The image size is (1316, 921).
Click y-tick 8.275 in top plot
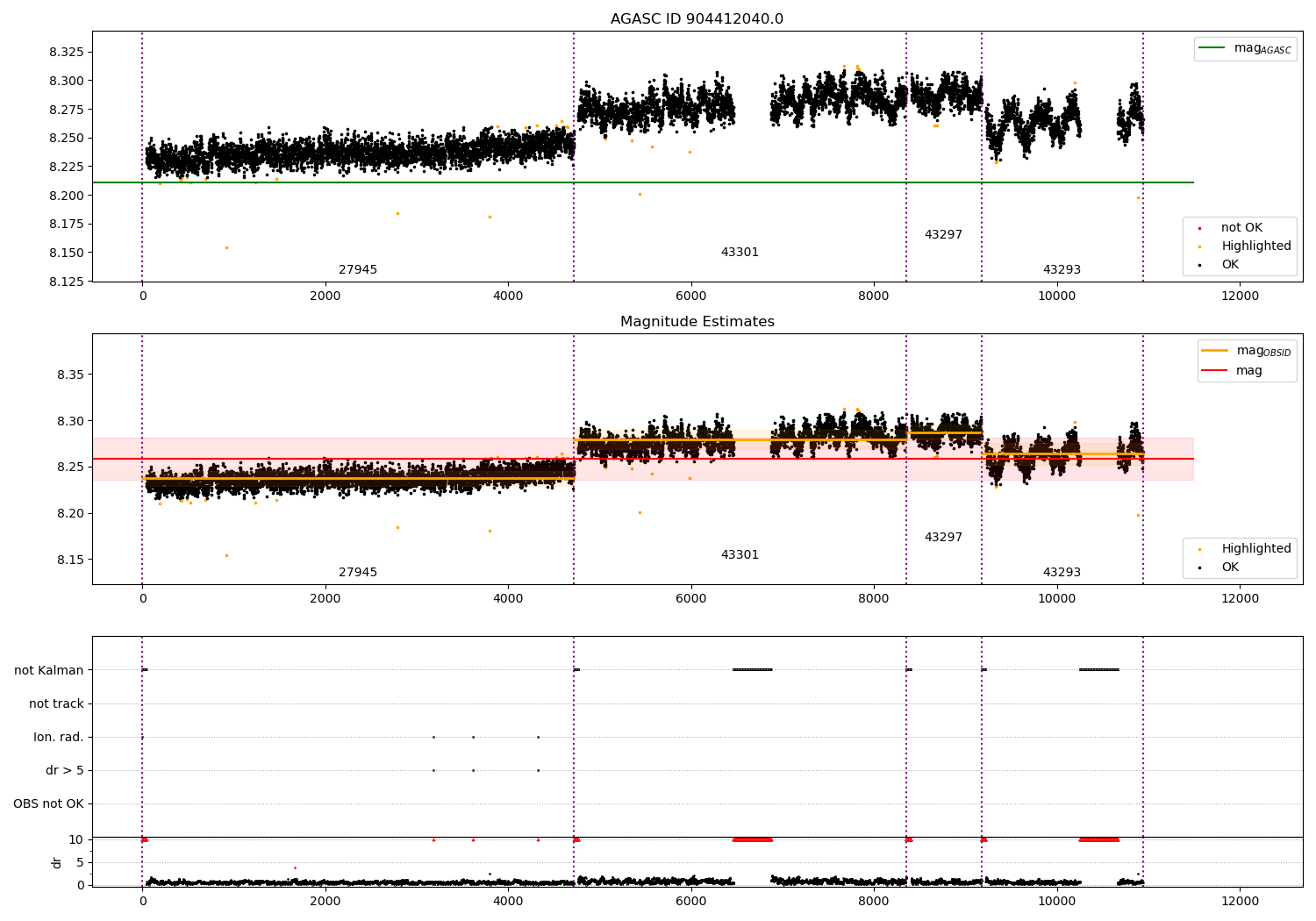tap(67, 110)
